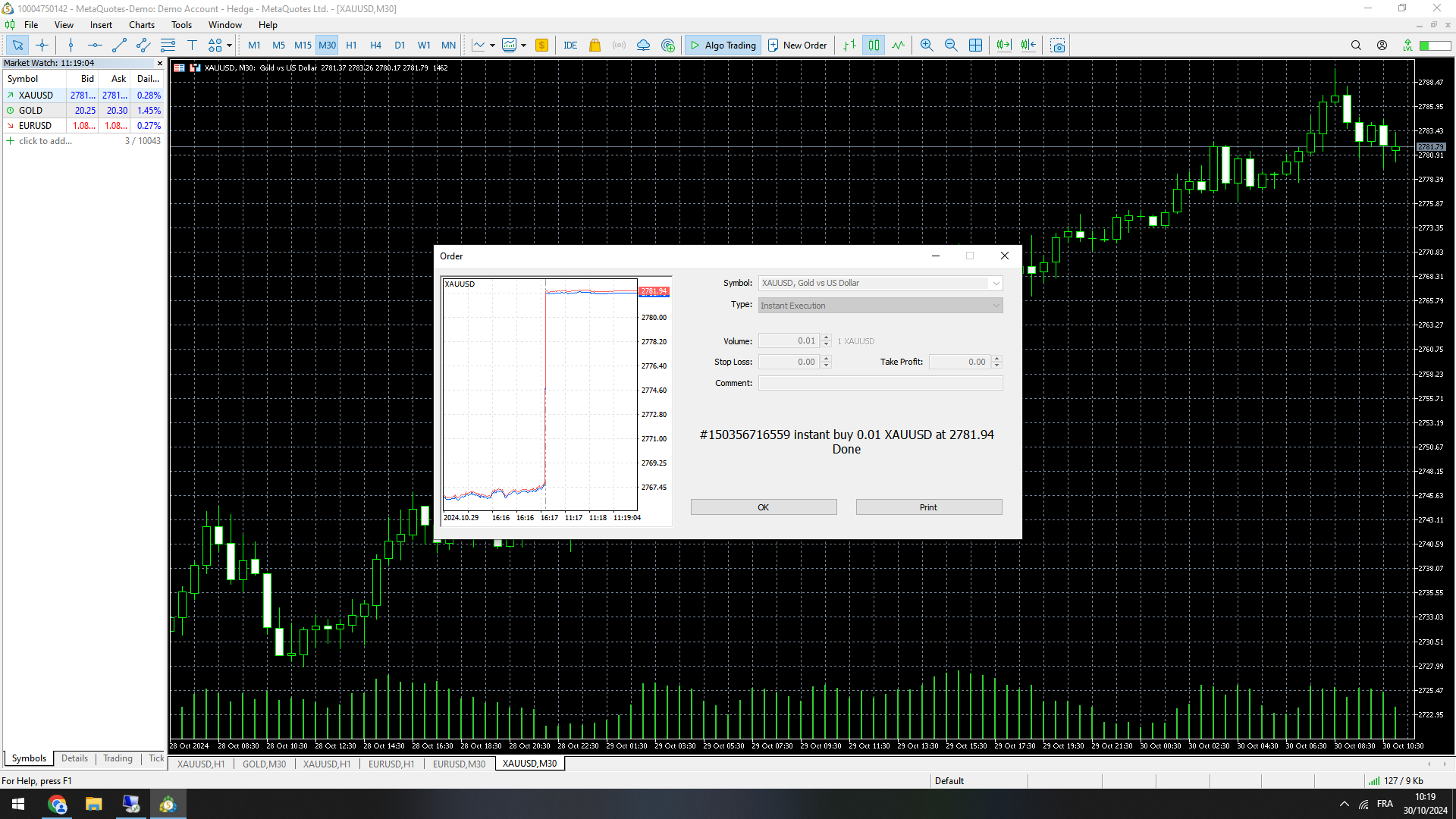Open the Trading tab in Market Watch
The image size is (1456, 819).
point(118,758)
